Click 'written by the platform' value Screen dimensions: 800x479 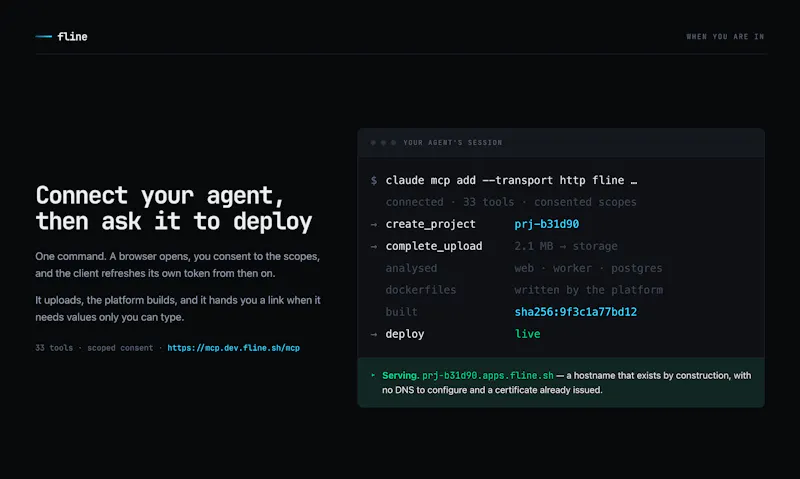(x=589, y=290)
